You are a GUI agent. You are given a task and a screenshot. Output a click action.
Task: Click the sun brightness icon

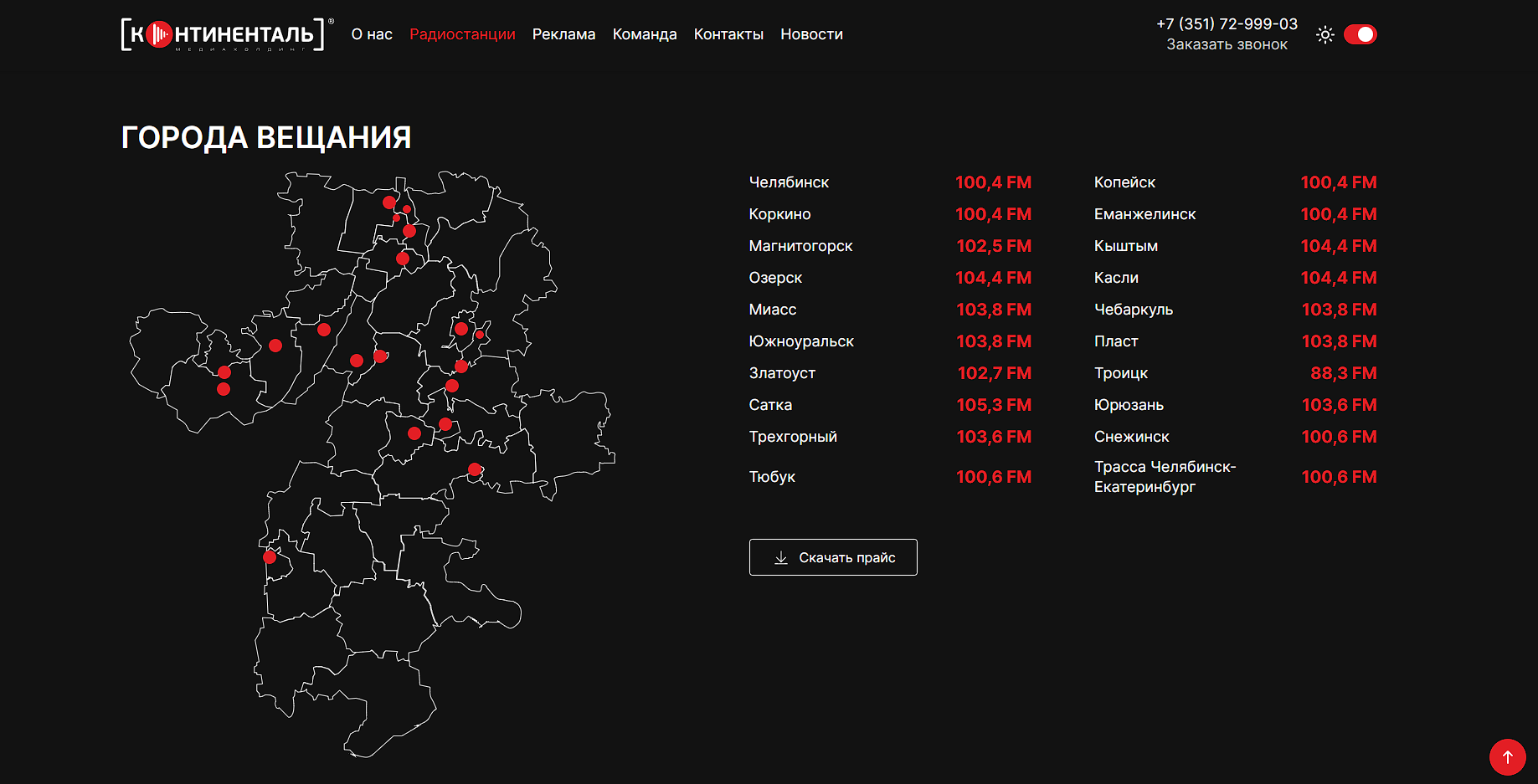coord(1325,34)
